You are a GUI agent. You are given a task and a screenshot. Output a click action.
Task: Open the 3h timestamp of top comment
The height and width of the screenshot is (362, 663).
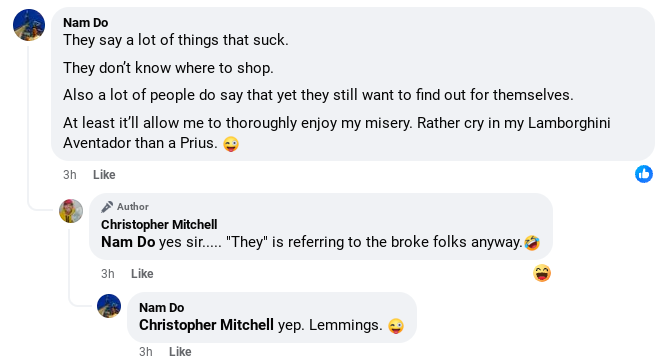(70, 175)
